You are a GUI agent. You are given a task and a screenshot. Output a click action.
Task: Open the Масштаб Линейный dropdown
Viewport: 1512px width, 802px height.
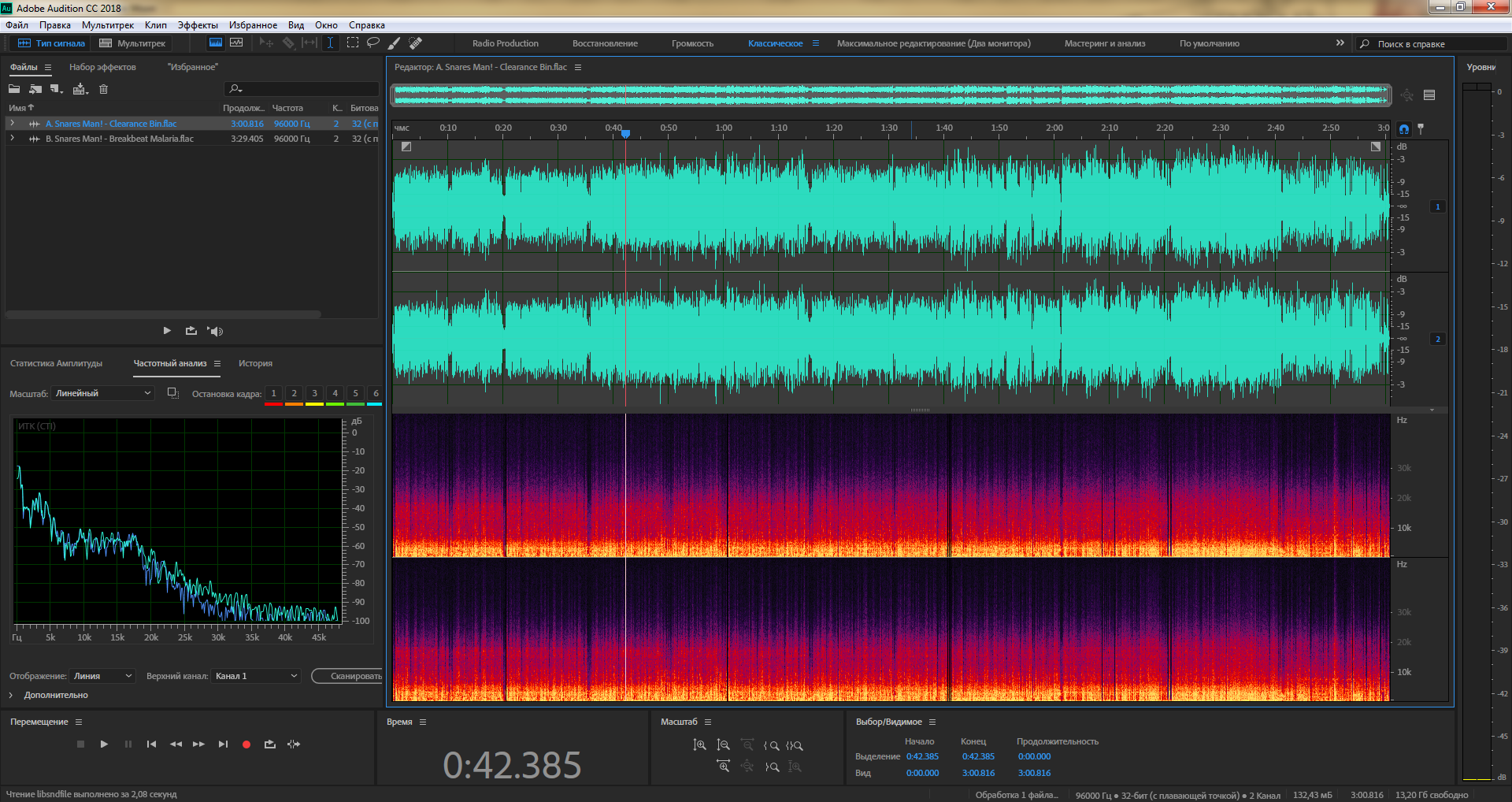point(102,393)
